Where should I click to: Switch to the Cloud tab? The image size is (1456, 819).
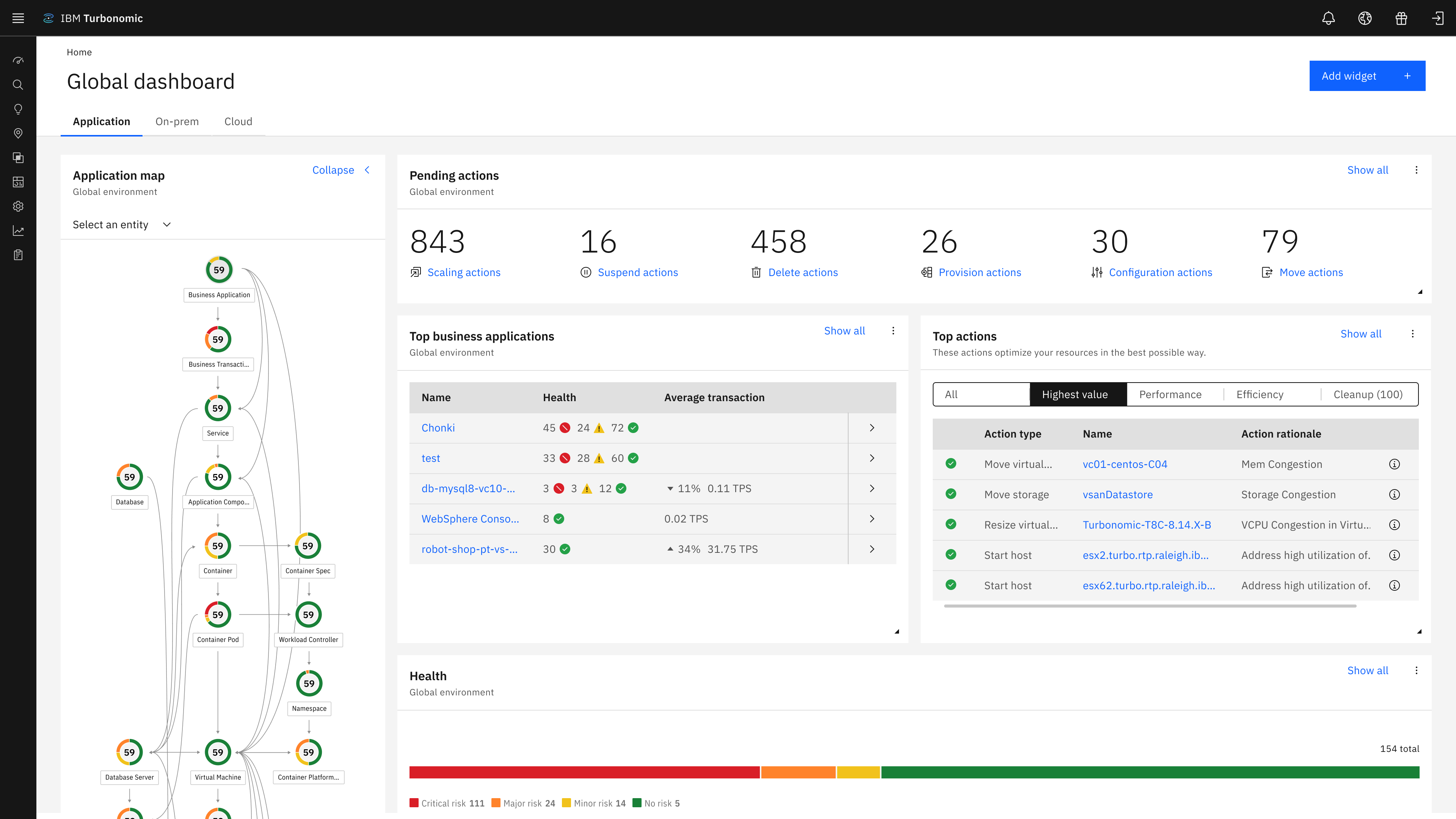pos(238,121)
